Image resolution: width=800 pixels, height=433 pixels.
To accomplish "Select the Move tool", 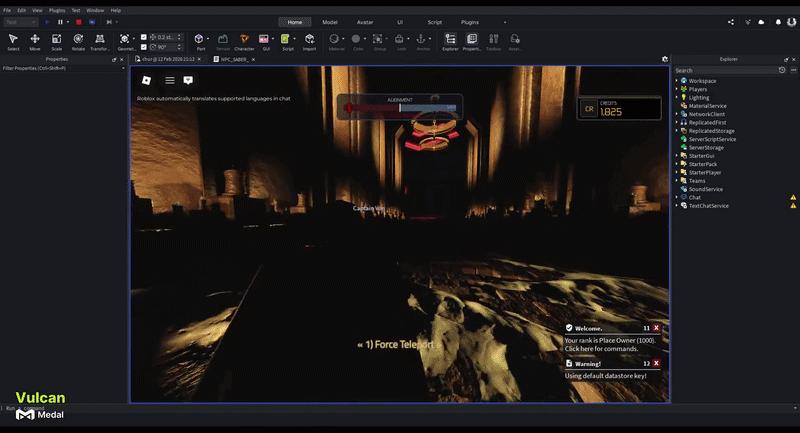I will coord(35,41).
